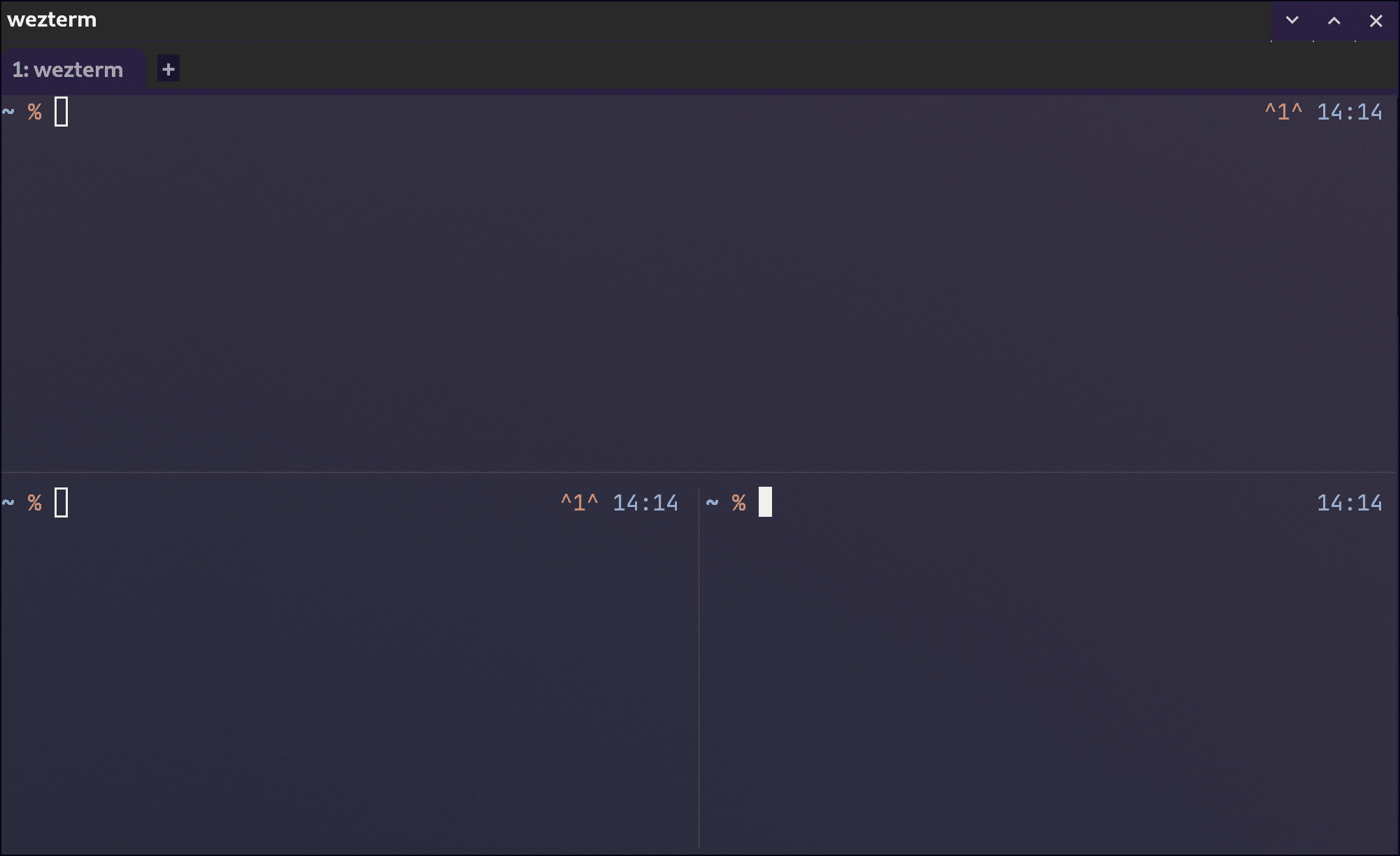This screenshot has height=856, width=1400.
Task: Focus the bottom-left pane by clicking its prompt
Action: [x=34, y=502]
